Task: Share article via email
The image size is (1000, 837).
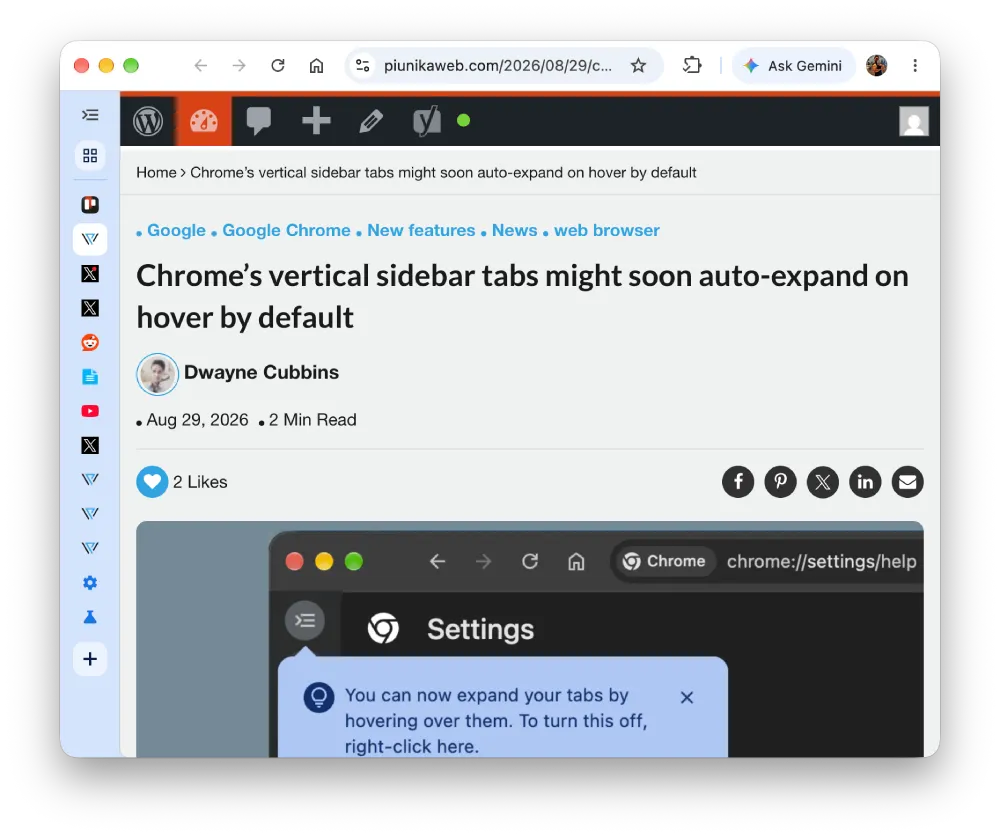Action: [x=908, y=482]
